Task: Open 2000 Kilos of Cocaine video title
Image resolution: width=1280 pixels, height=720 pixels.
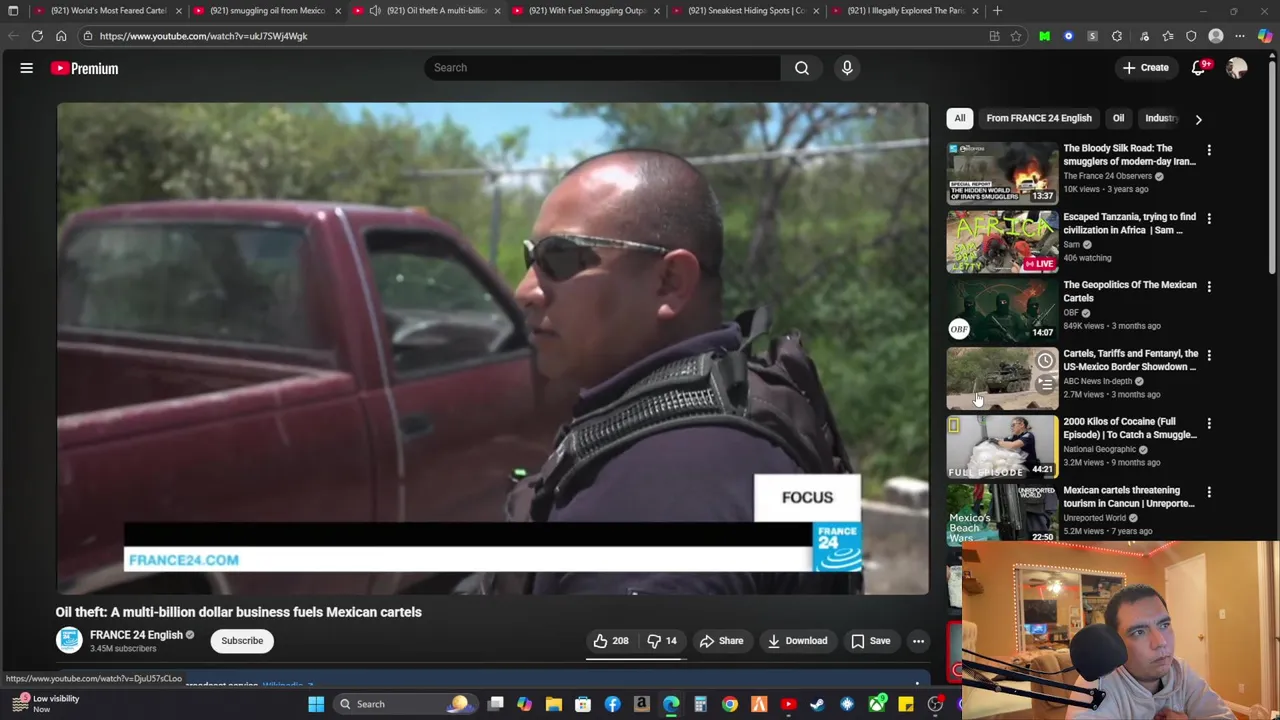Action: point(1129,428)
